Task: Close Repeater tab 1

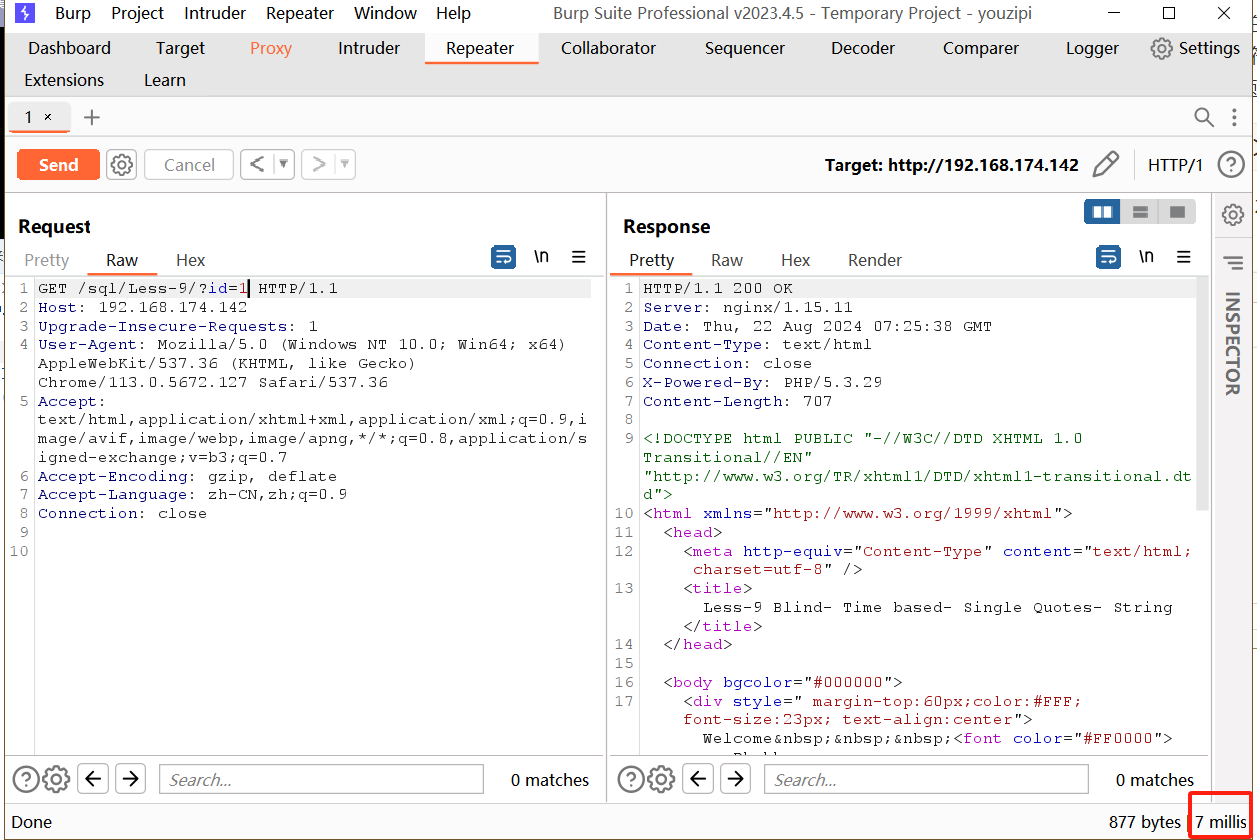Action: (x=47, y=117)
